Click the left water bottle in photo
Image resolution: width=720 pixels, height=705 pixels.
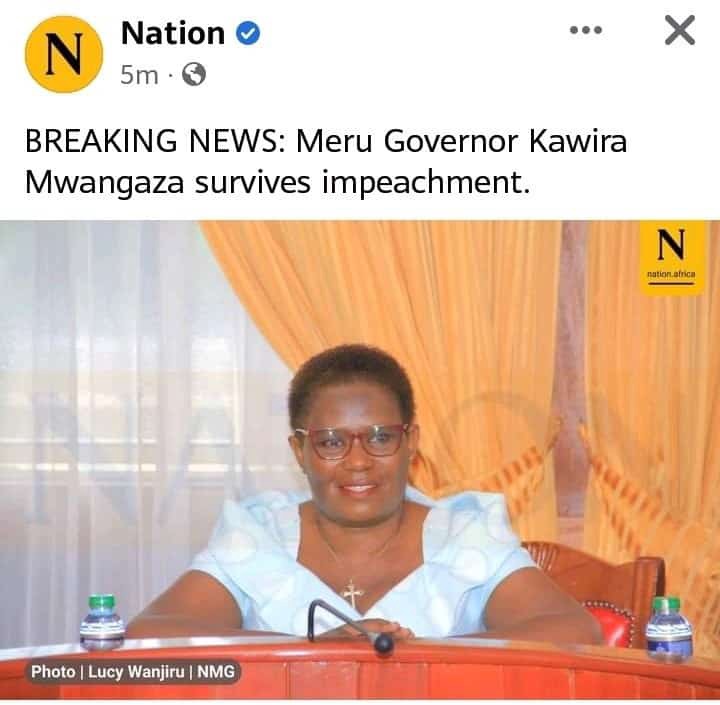[x=102, y=622]
